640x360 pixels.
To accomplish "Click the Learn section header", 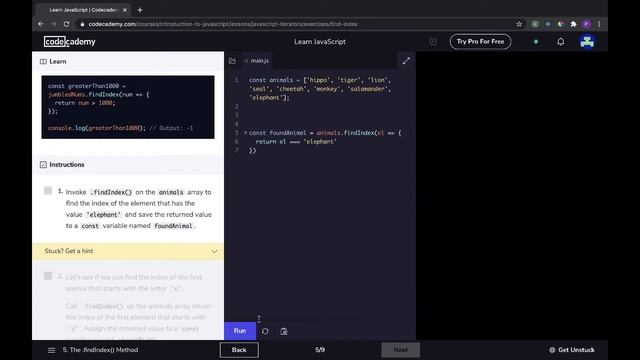I will [128, 62].
